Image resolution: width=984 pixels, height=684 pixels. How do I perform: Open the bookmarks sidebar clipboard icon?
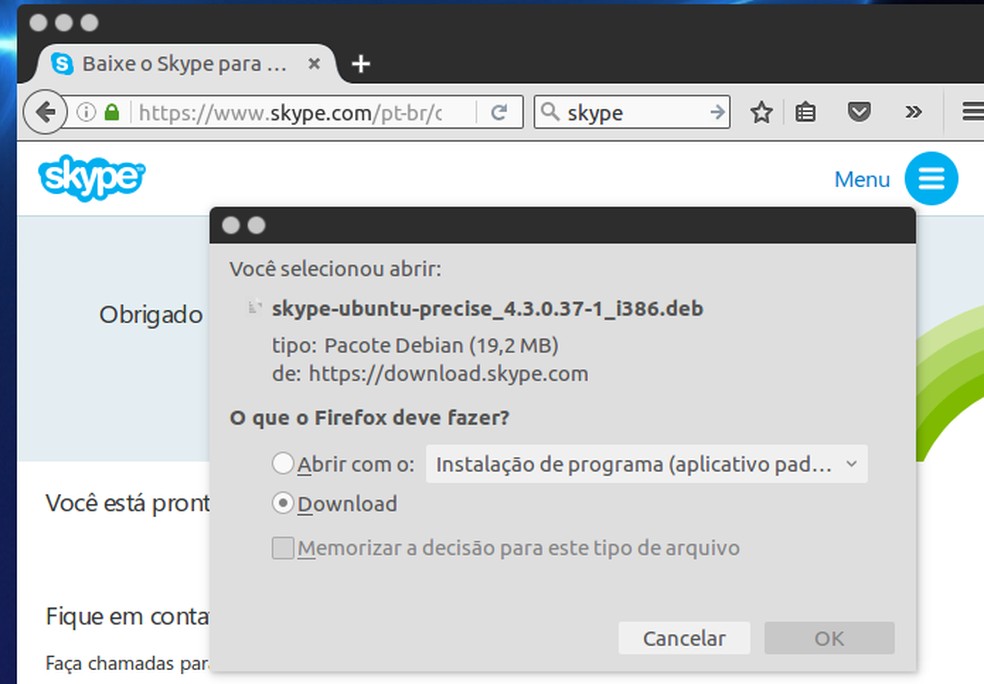tap(806, 112)
